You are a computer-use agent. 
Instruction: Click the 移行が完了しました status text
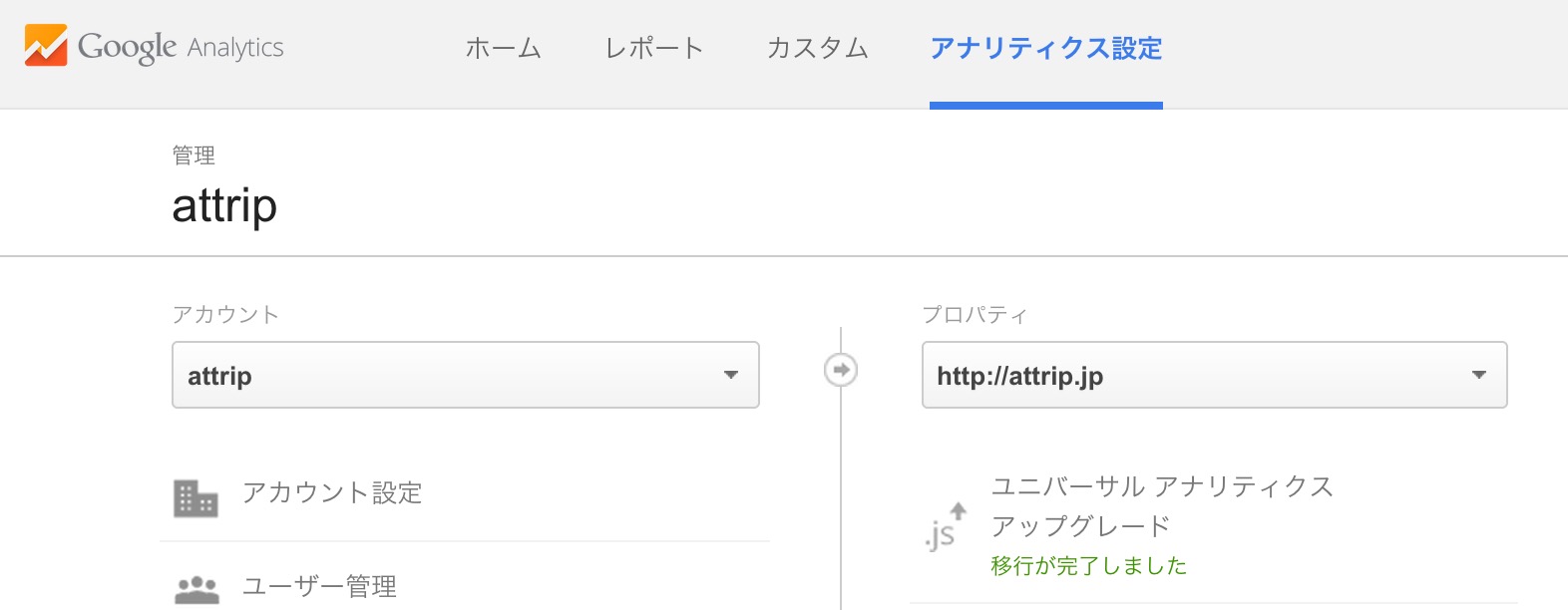(x=1089, y=566)
